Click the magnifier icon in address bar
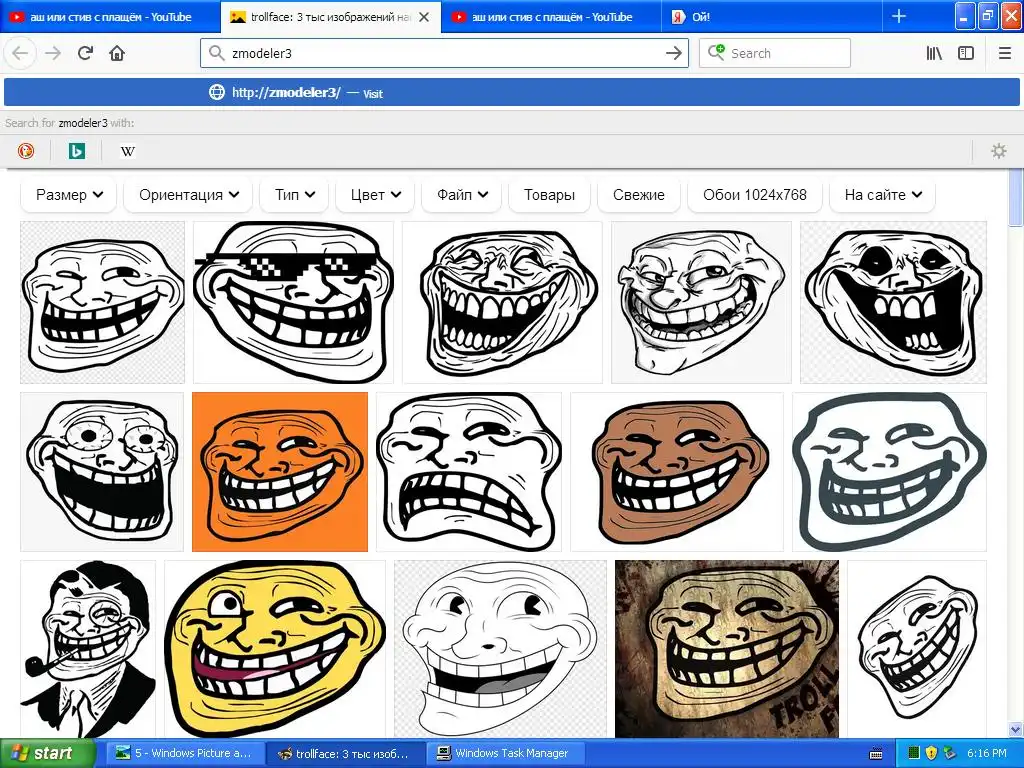Screen dimensions: 1024x768 (216, 52)
